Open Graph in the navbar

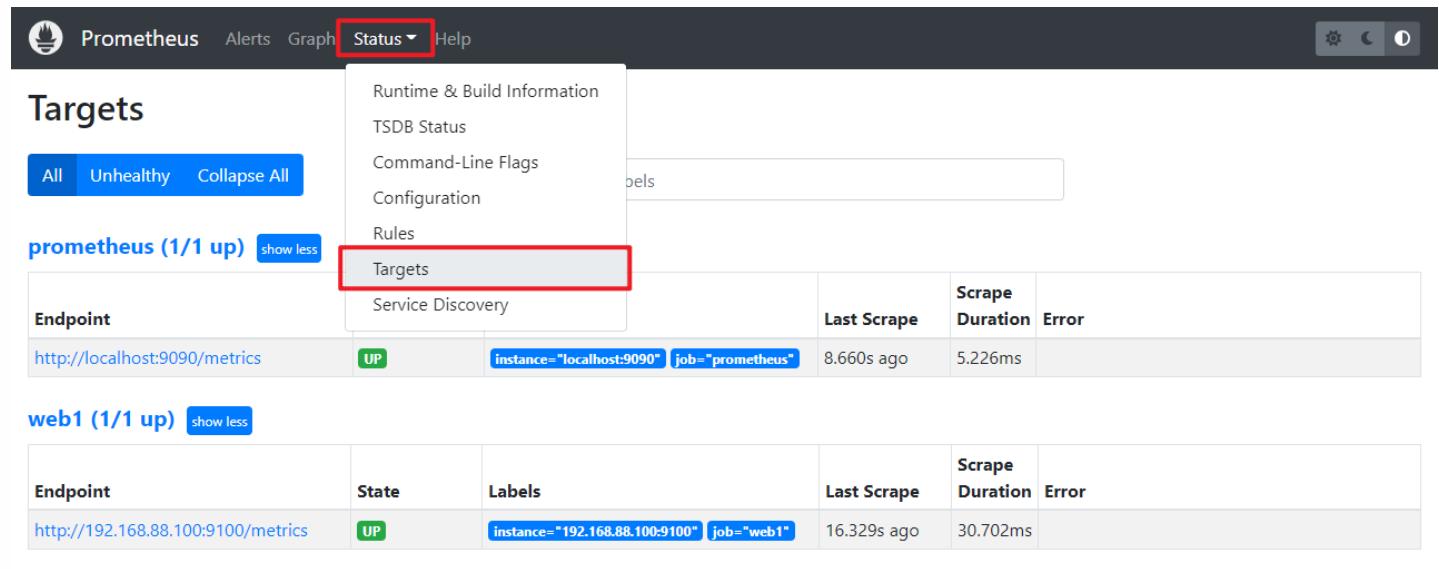(311, 39)
